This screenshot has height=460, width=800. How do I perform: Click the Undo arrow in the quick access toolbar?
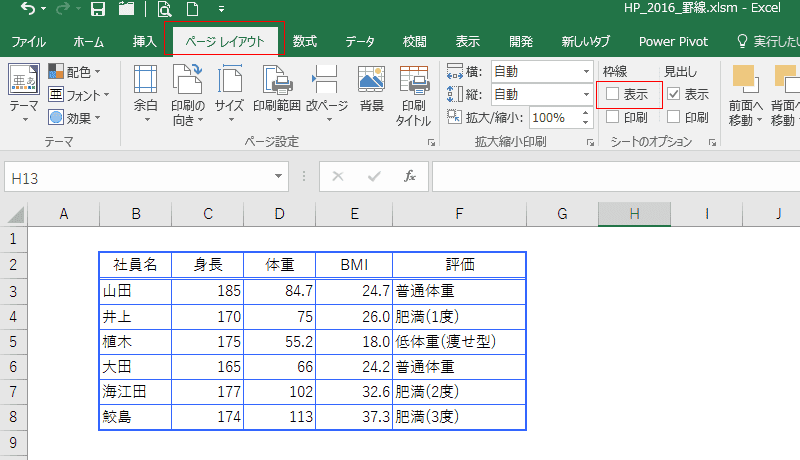pos(28,9)
